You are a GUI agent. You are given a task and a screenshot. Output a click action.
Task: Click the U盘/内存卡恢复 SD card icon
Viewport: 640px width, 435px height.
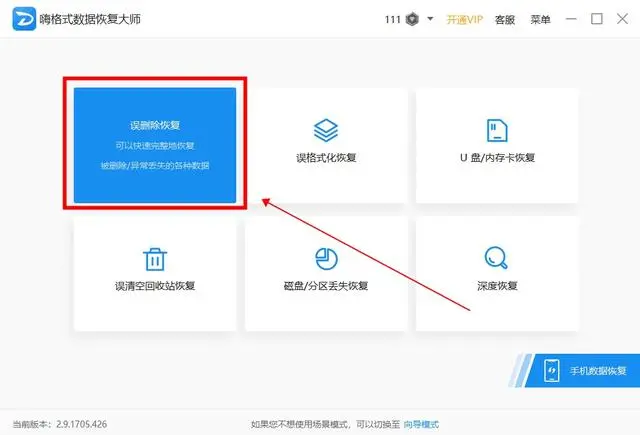tap(497, 130)
